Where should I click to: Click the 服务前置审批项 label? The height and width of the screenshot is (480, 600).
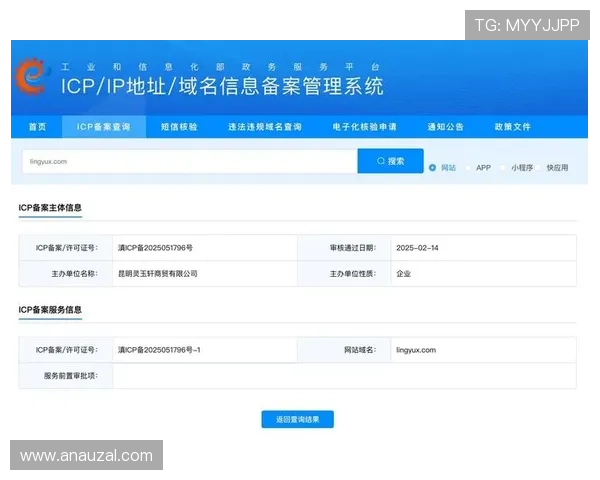[x=71, y=376]
